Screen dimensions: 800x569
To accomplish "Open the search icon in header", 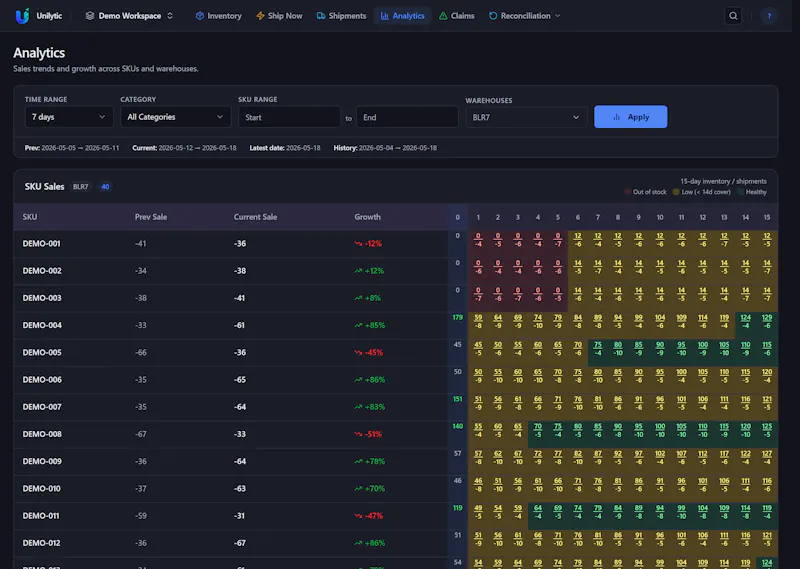I will (733, 16).
